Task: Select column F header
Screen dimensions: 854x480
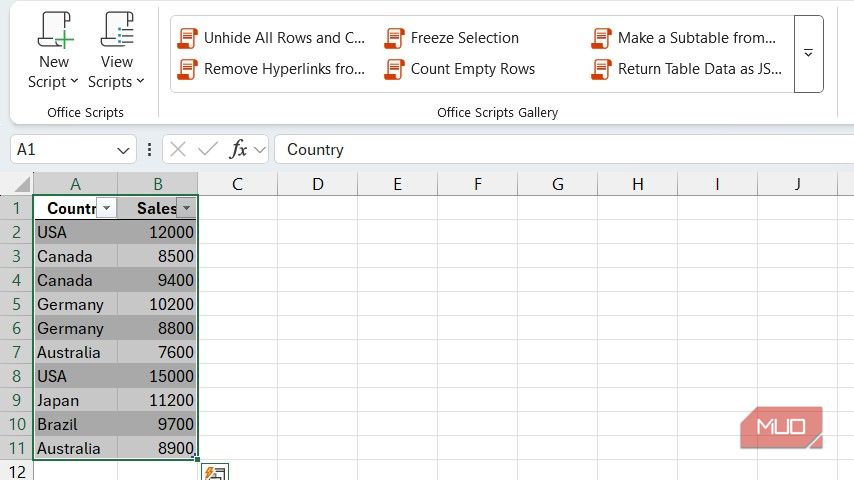Action: click(478, 184)
